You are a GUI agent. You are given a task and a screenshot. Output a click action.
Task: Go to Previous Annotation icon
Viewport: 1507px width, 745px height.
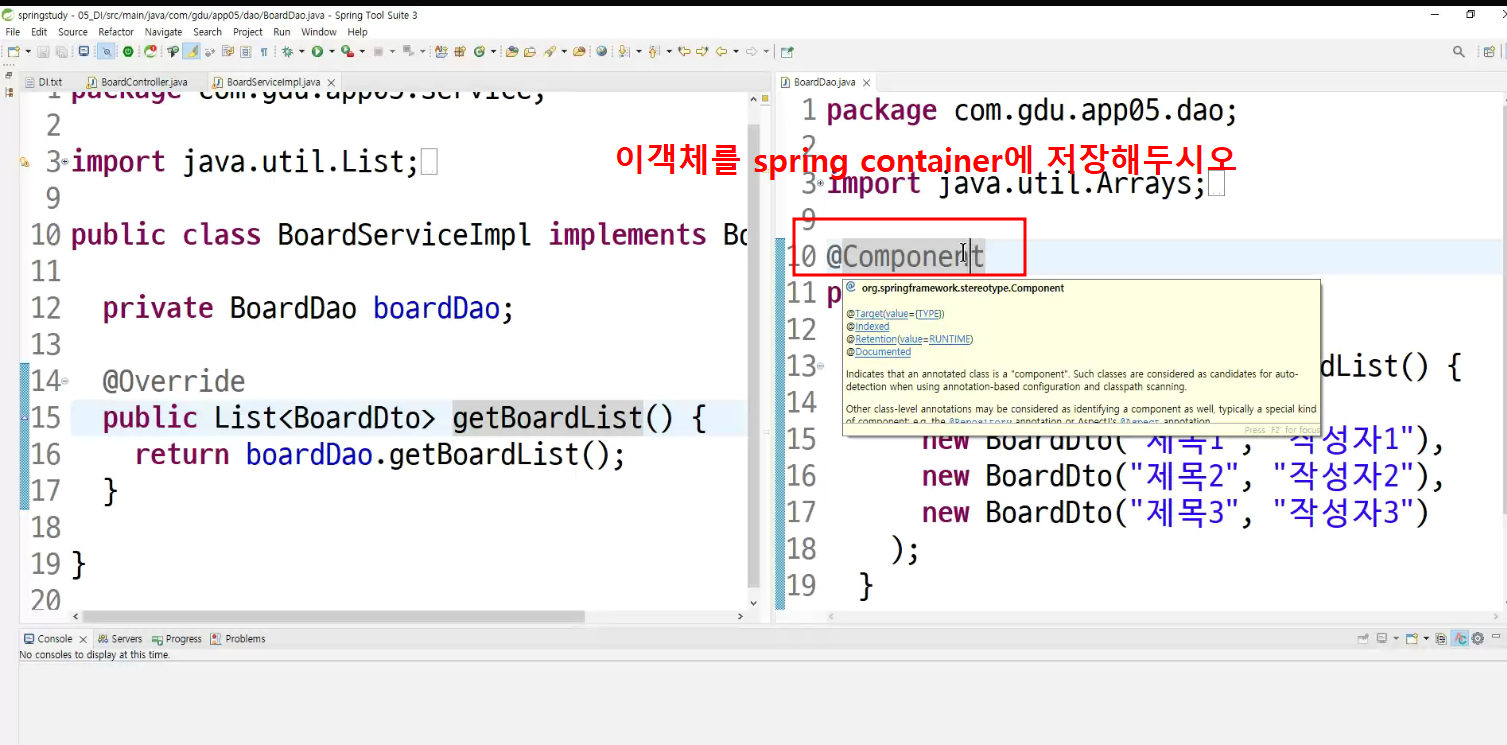pos(654,51)
